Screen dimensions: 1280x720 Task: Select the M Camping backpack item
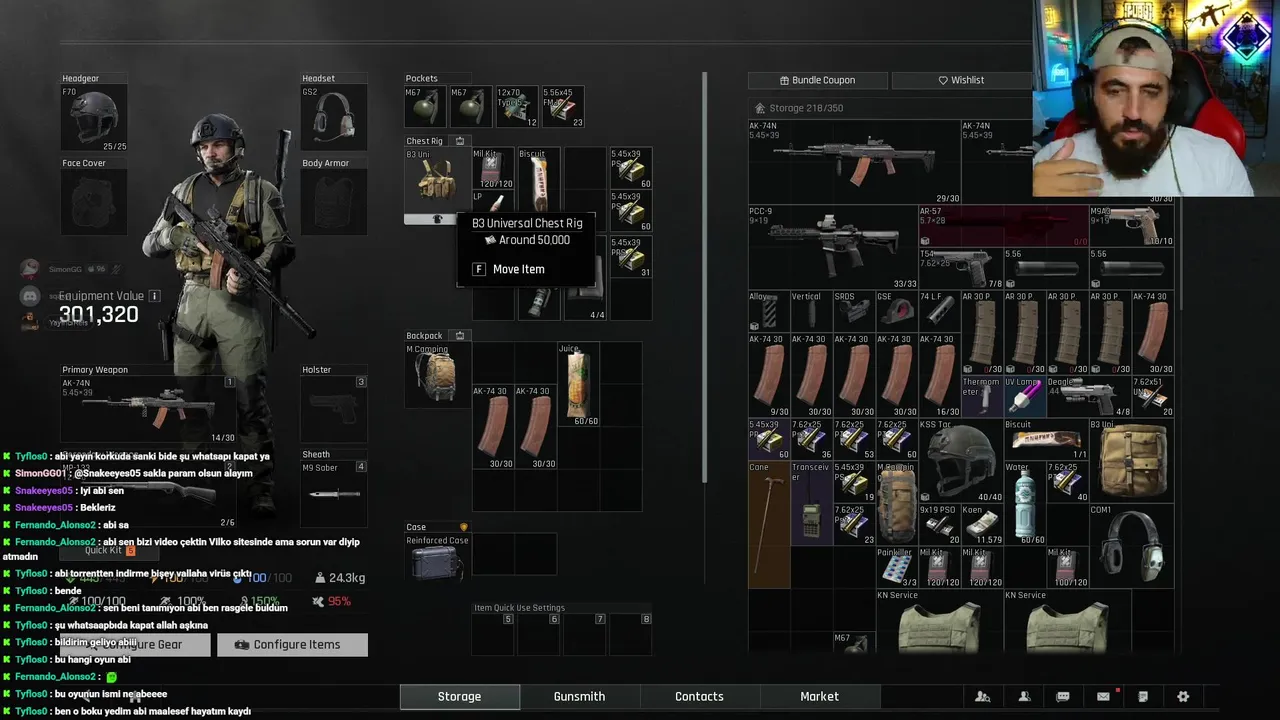(x=435, y=375)
